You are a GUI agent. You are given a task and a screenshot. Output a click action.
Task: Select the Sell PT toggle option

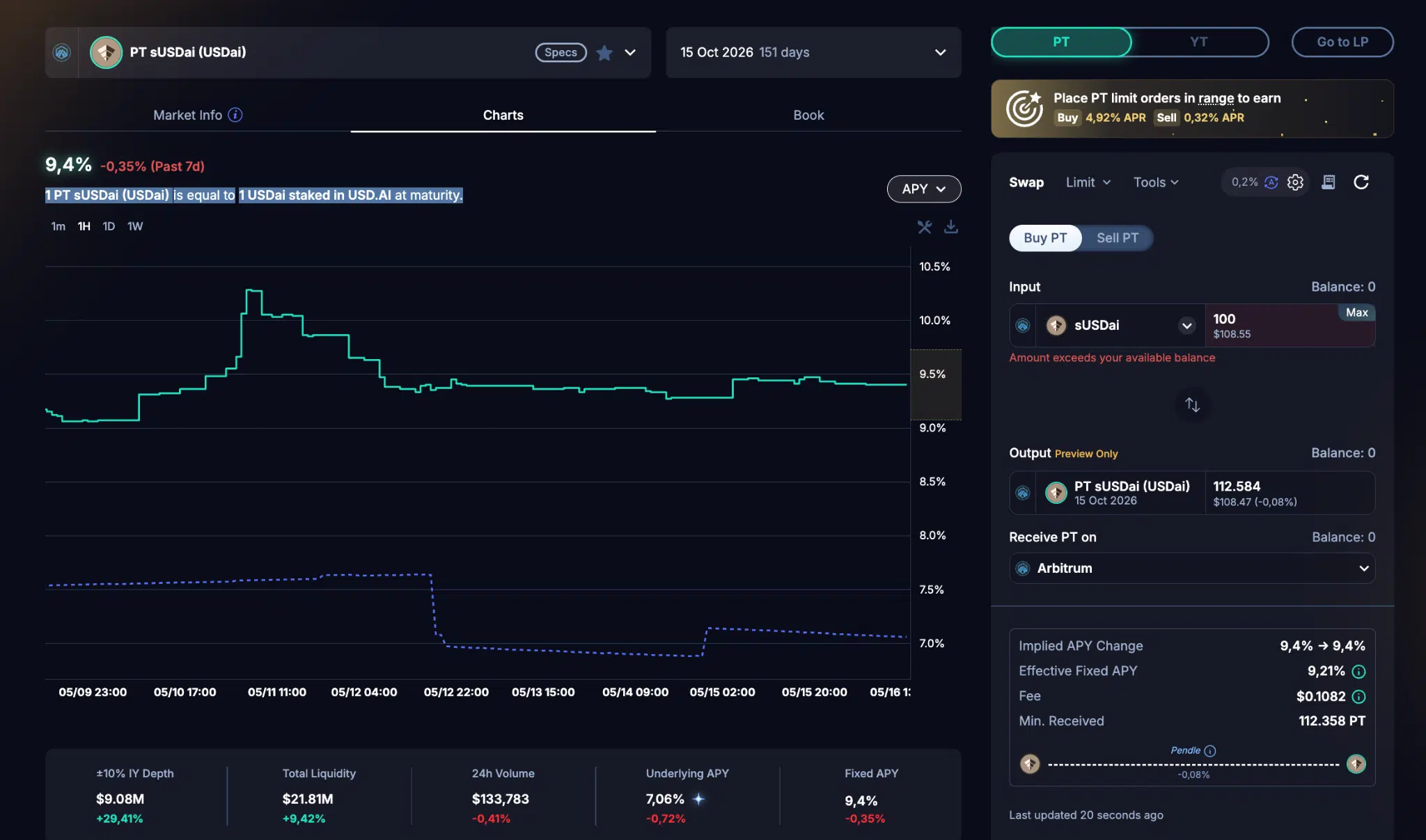point(1118,238)
